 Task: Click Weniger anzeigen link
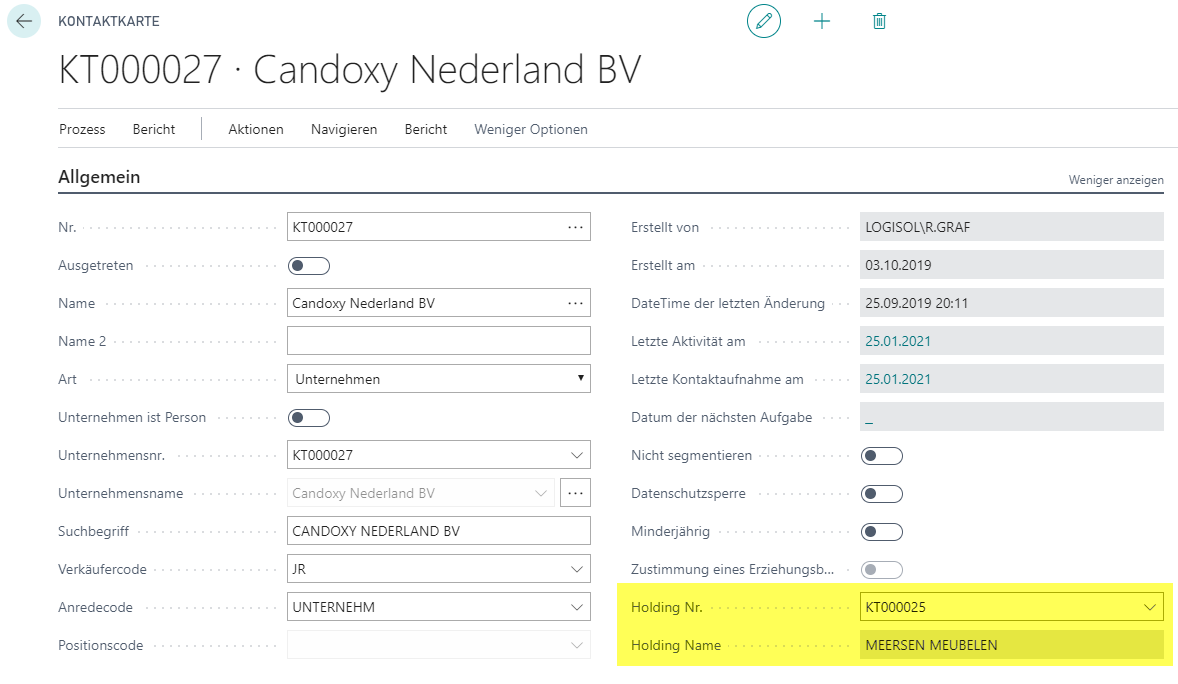(x=1116, y=180)
